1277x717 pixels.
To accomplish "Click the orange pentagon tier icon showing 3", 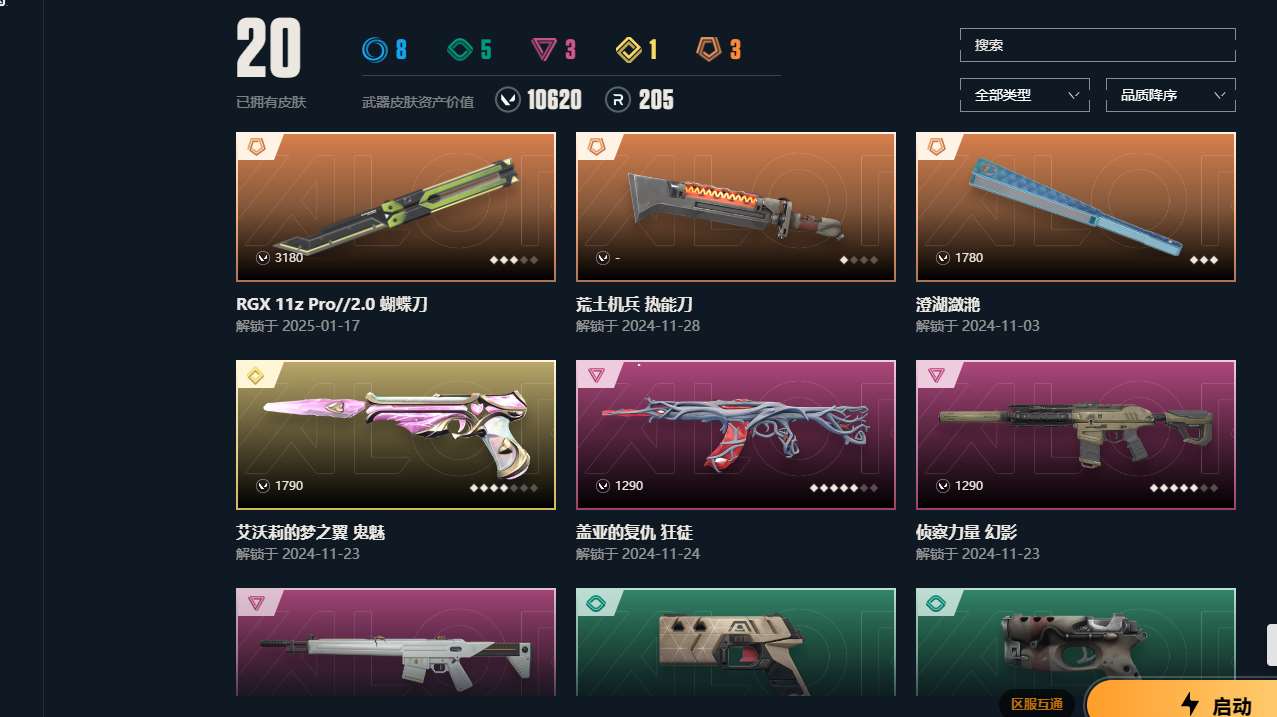I will (x=709, y=49).
